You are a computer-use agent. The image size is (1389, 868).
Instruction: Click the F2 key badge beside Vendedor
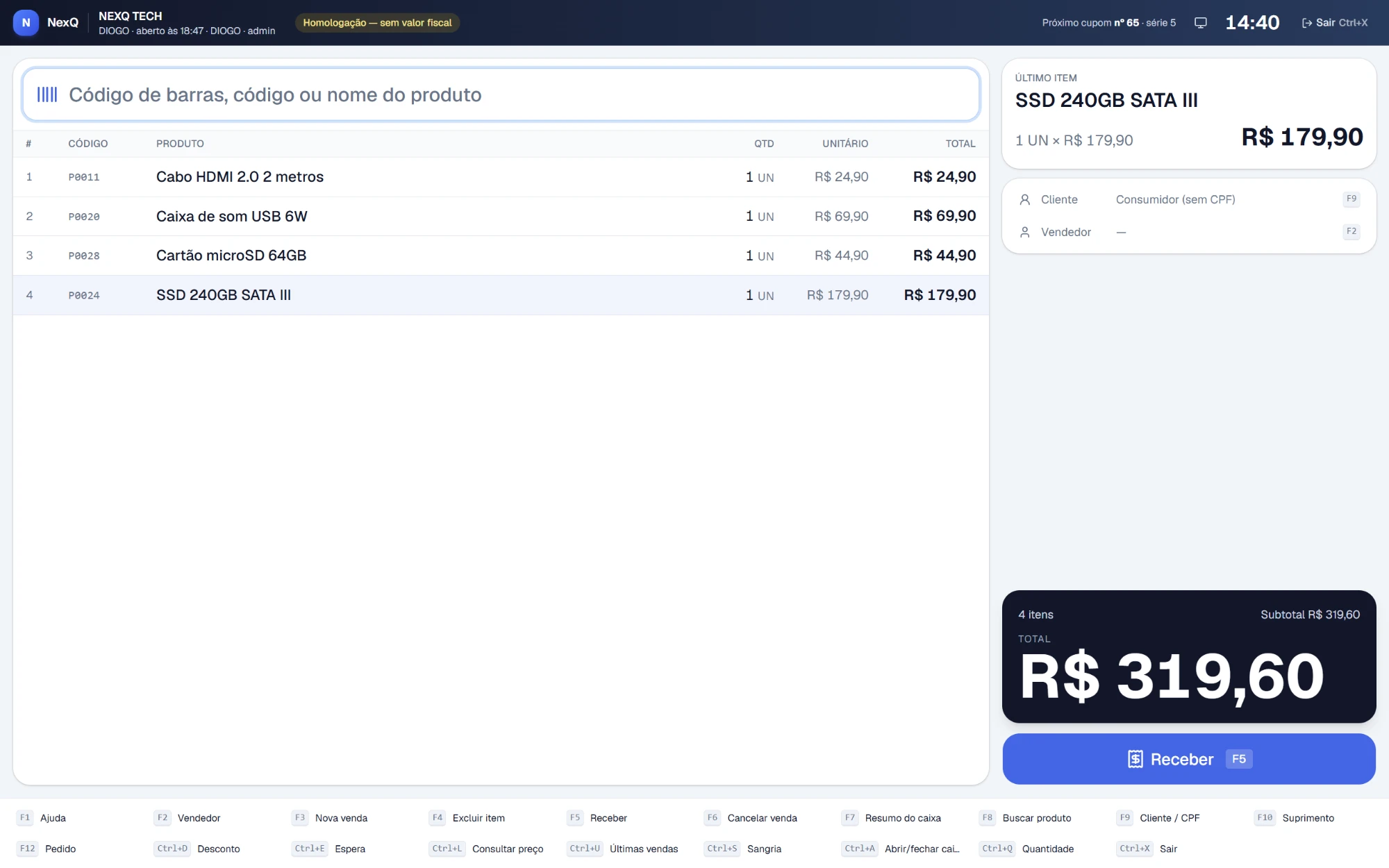point(1351,231)
